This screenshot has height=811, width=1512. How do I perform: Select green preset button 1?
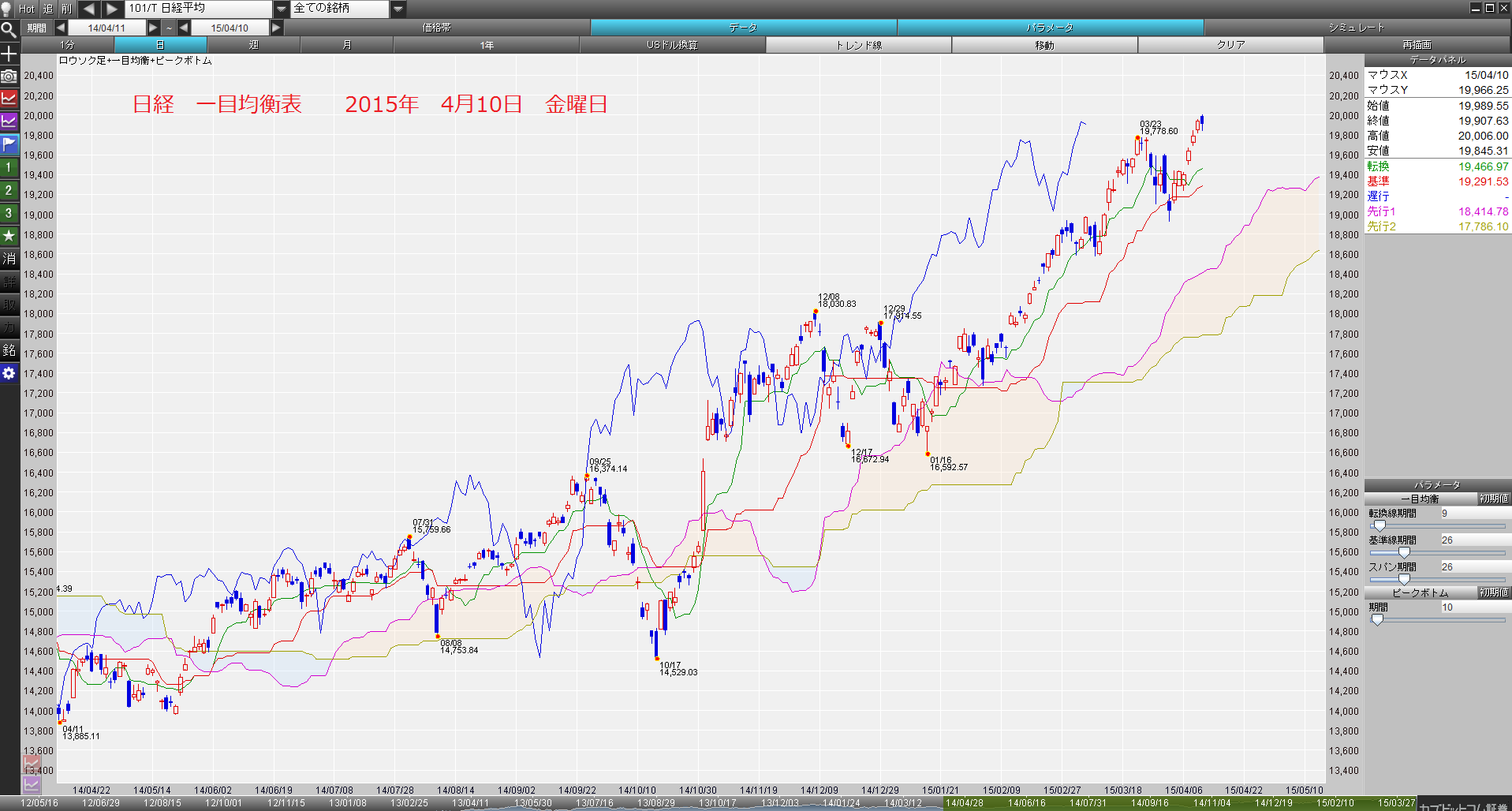click(9, 167)
